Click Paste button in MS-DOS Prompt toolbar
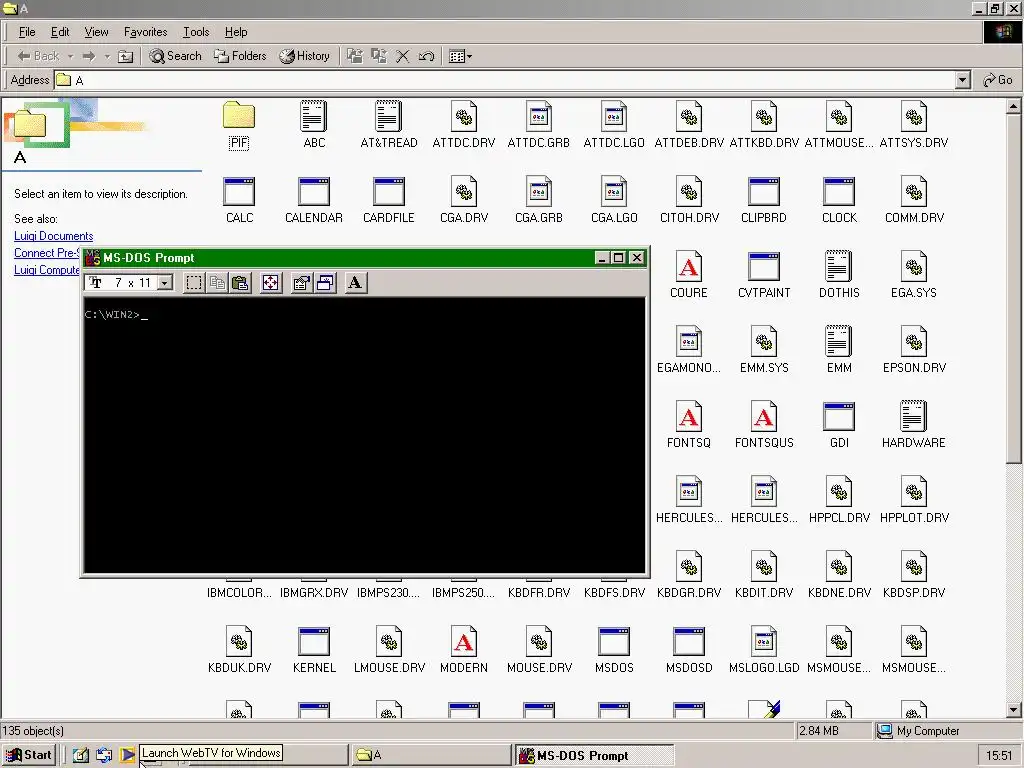Screen dimensions: 1024x768 [240, 283]
